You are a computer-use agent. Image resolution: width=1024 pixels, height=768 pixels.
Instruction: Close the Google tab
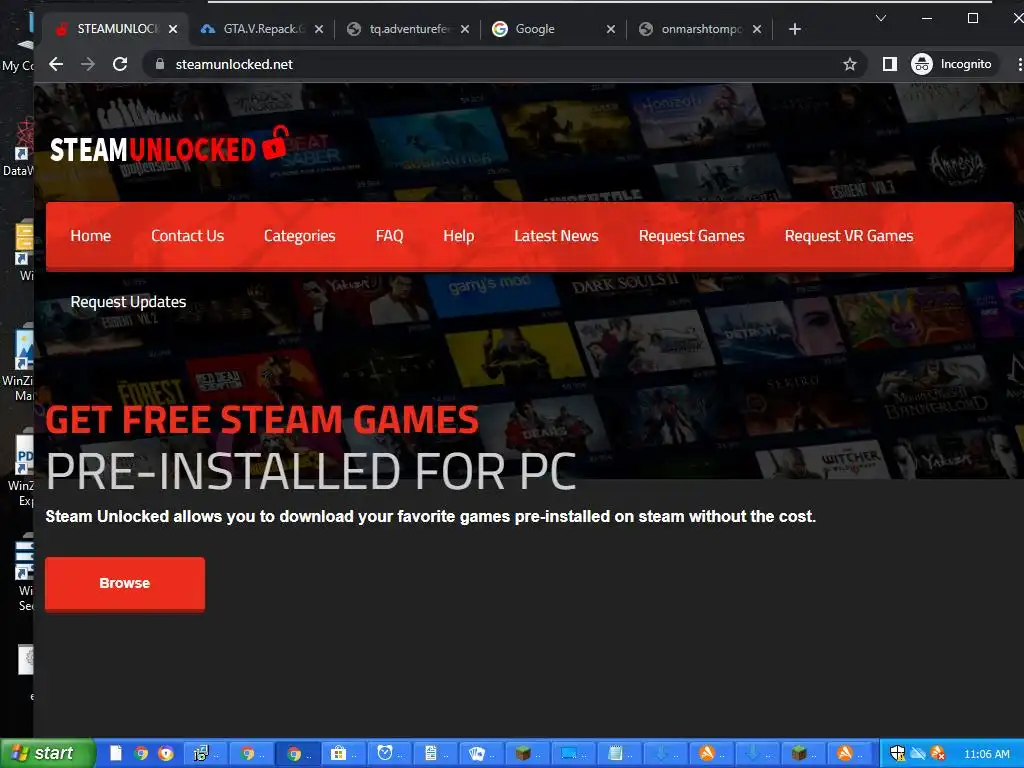(x=611, y=29)
